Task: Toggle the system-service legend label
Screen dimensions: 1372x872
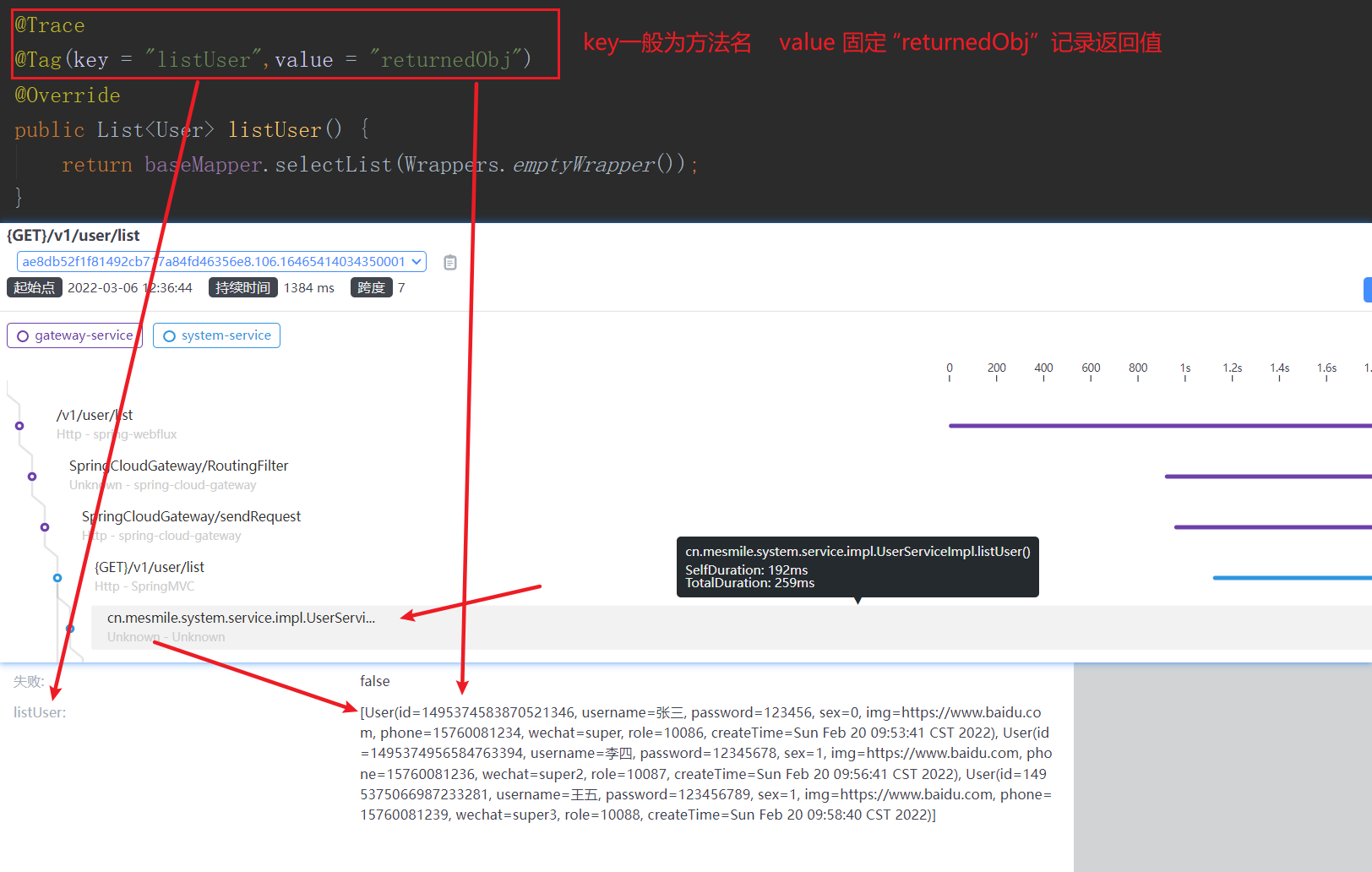Action: pyautogui.click(x=226, y=335)
